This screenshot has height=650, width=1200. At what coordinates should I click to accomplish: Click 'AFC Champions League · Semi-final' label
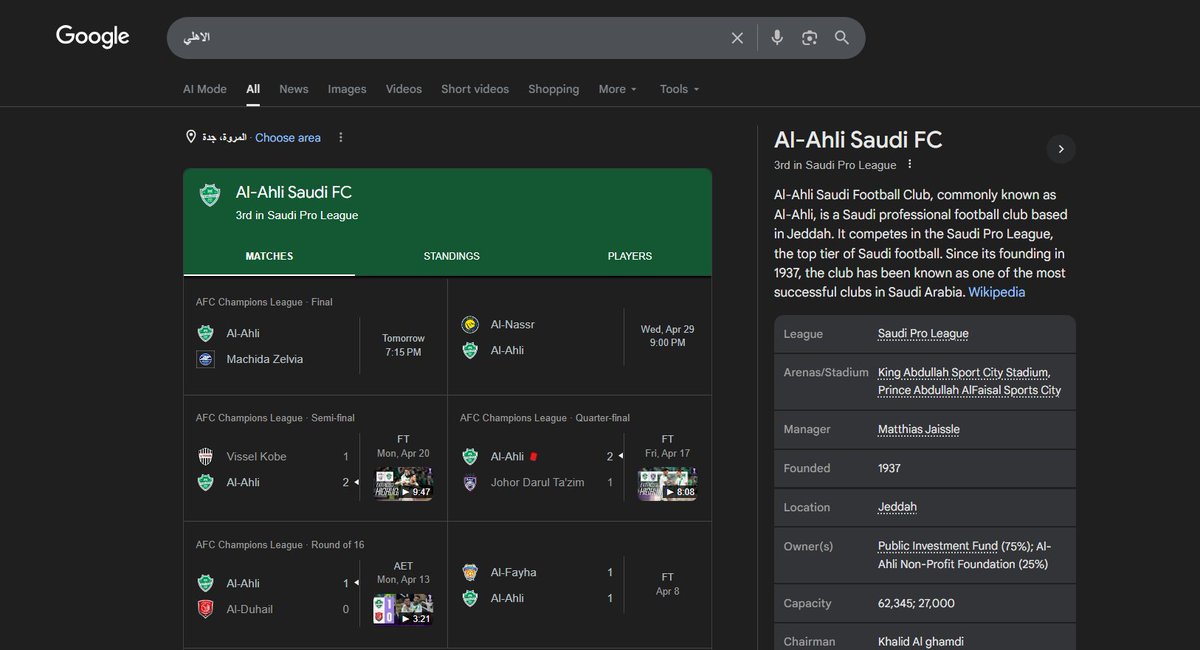[275, 418]
